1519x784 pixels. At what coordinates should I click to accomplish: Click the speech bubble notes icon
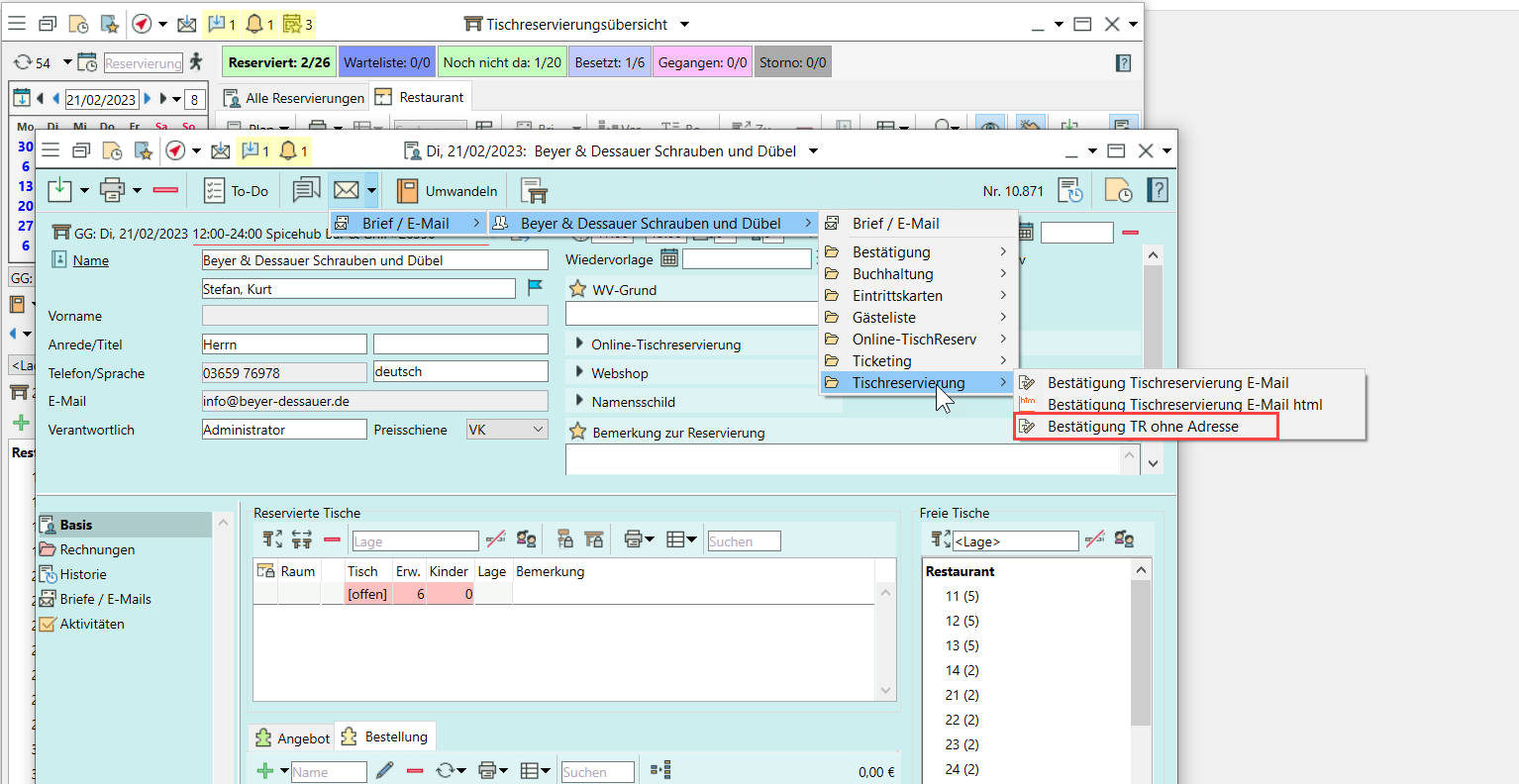pos(306,190)
